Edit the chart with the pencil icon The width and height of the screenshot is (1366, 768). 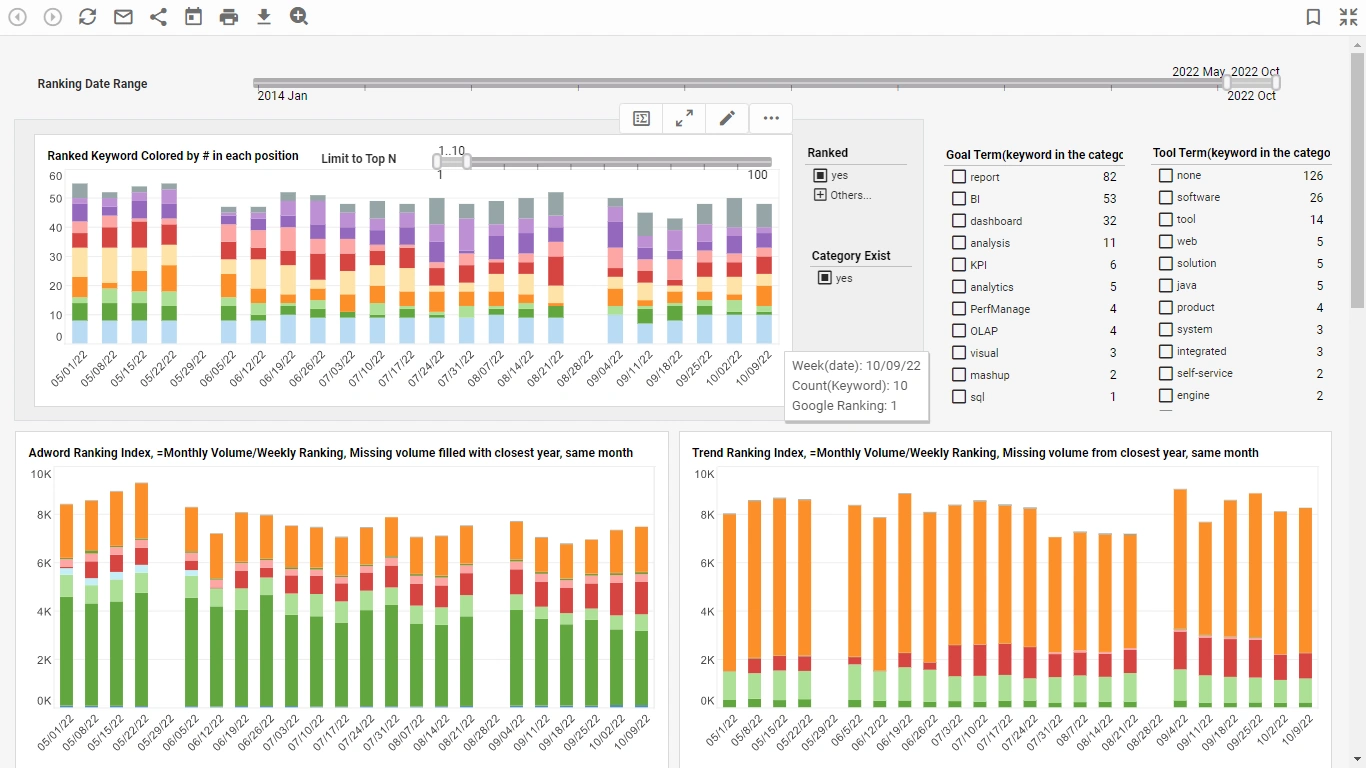pyautogui.click(x=727, y=118)
